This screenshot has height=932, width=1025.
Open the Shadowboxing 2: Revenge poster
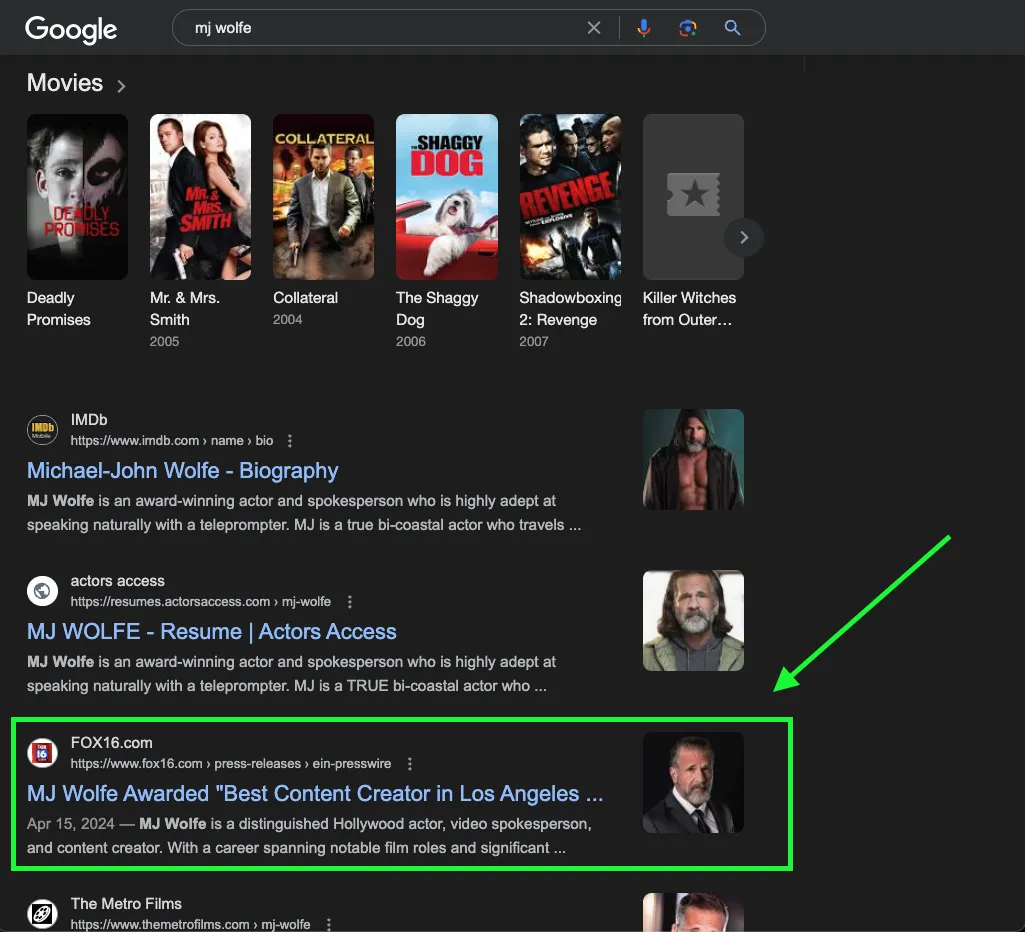[570, 197]
